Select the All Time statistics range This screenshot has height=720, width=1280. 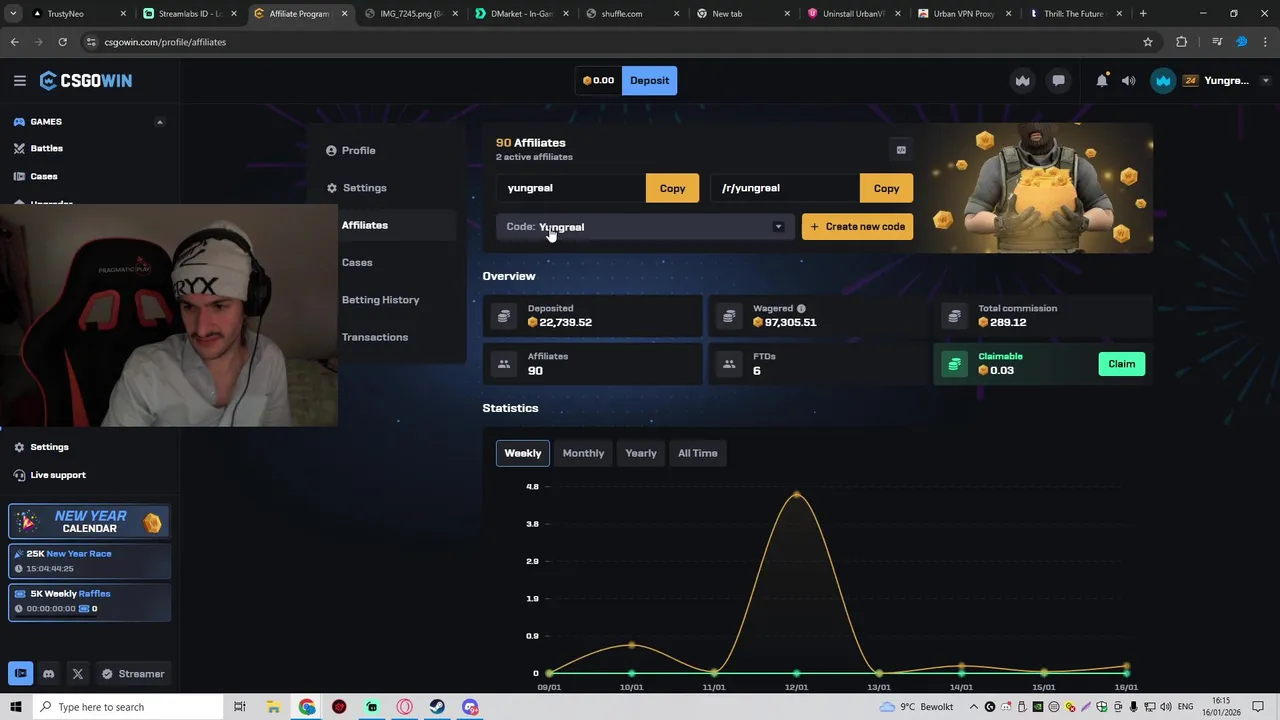(x=697, y=453)
